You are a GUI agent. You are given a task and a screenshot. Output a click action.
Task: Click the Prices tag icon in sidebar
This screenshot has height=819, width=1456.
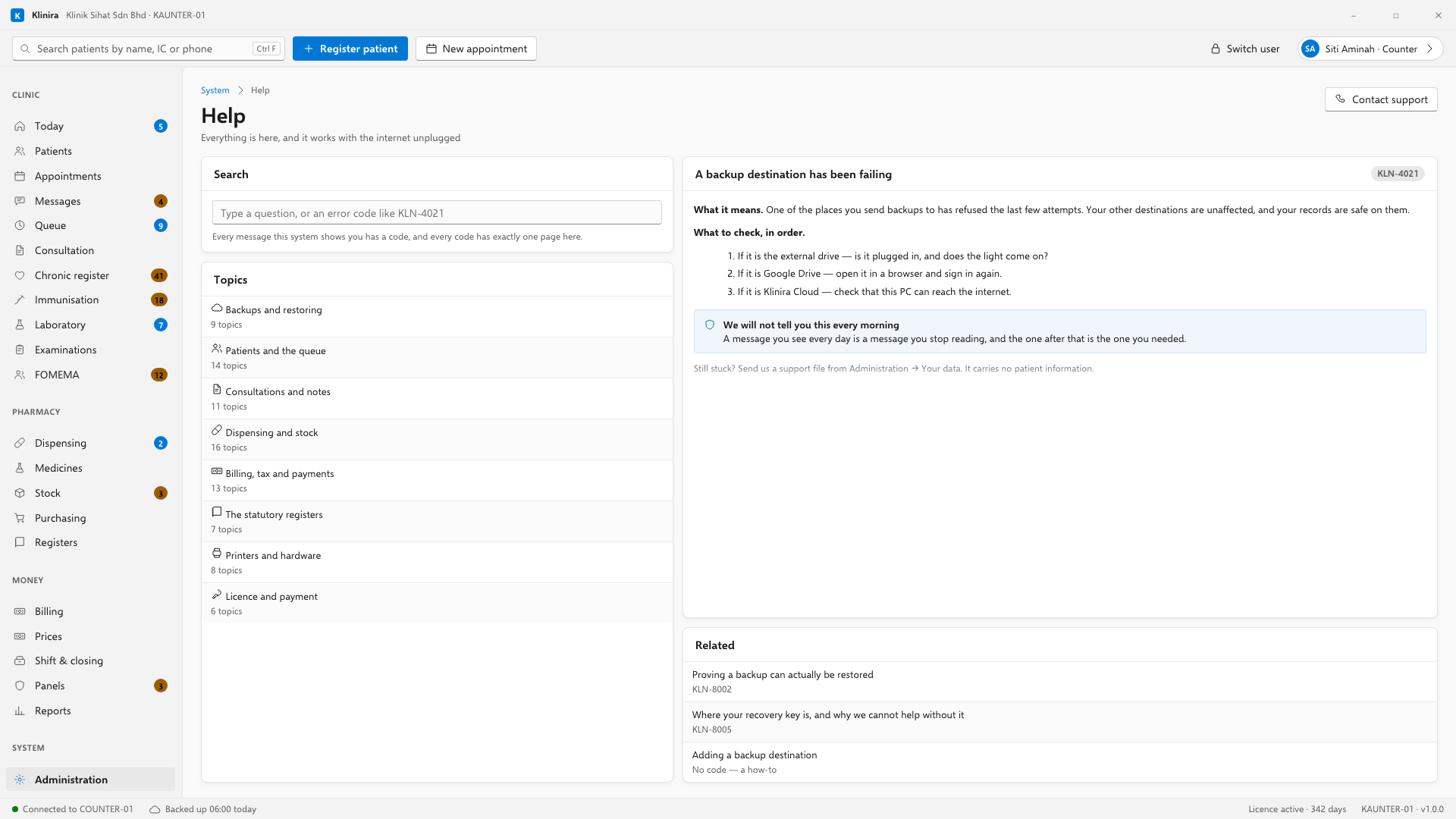pyautogui.click(x=20, y=636)
